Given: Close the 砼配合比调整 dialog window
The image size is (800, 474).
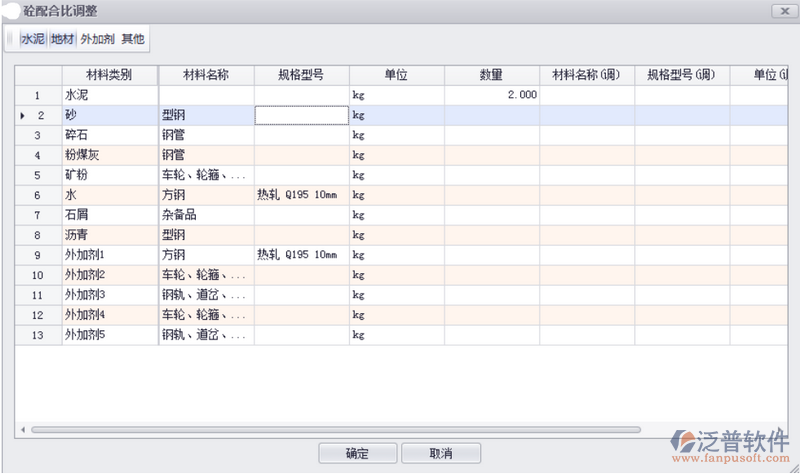Looking at the screenshot, I should pos(780,9).
